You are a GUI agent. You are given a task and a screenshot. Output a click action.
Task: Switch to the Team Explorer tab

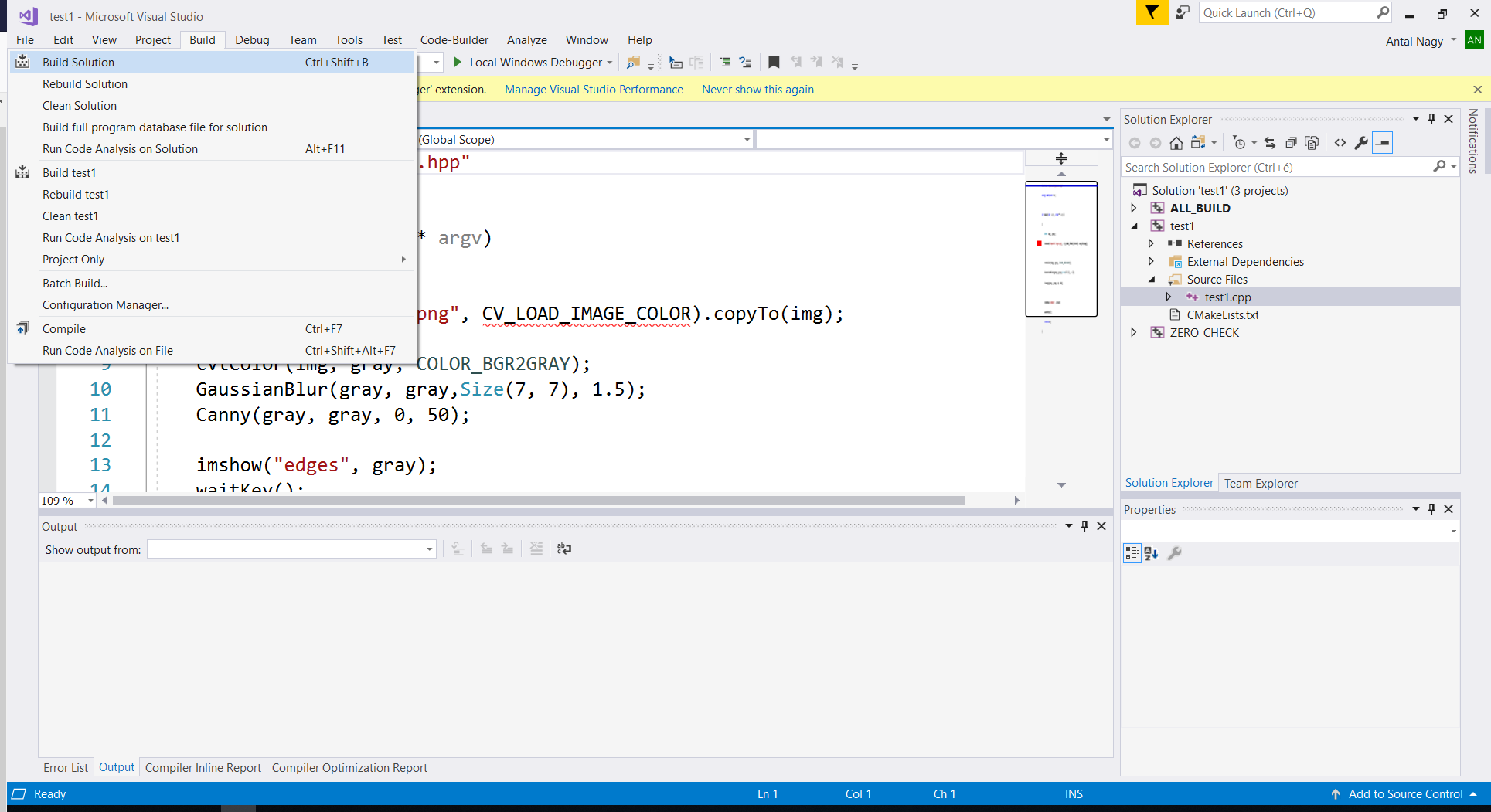pos(1261,484)
